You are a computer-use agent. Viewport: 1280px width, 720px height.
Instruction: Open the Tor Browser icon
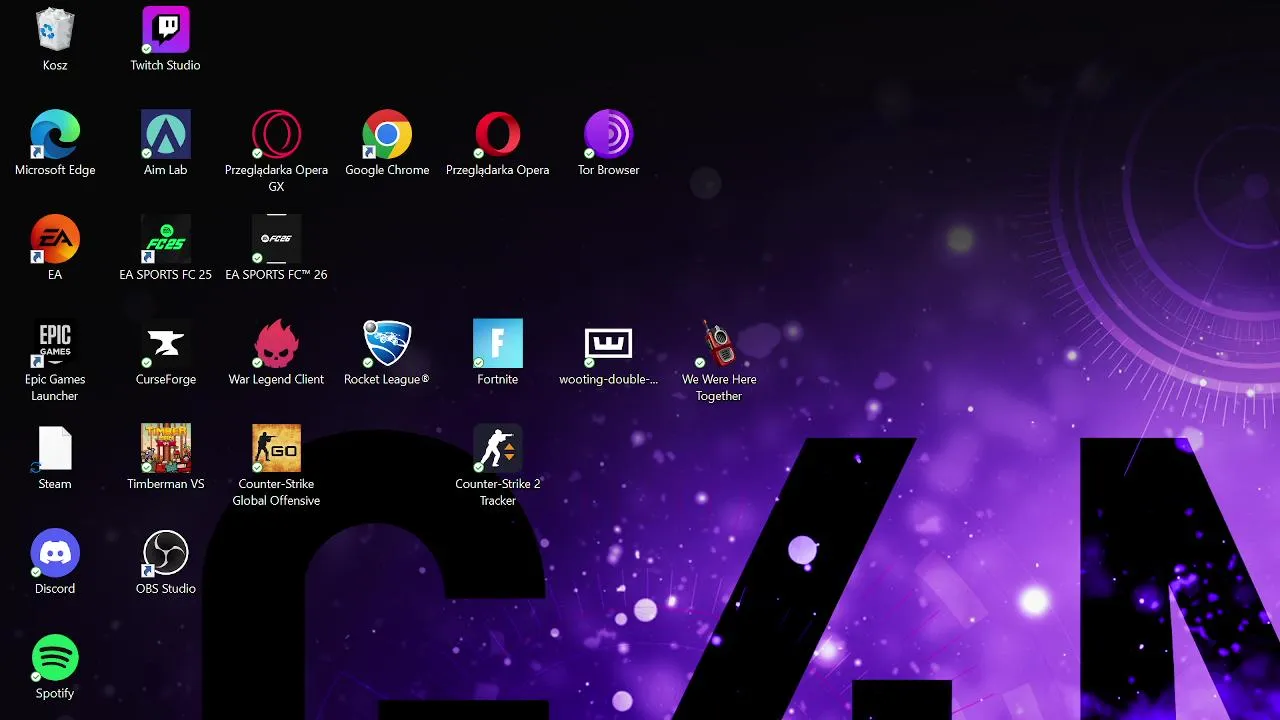tap(608, 134)
